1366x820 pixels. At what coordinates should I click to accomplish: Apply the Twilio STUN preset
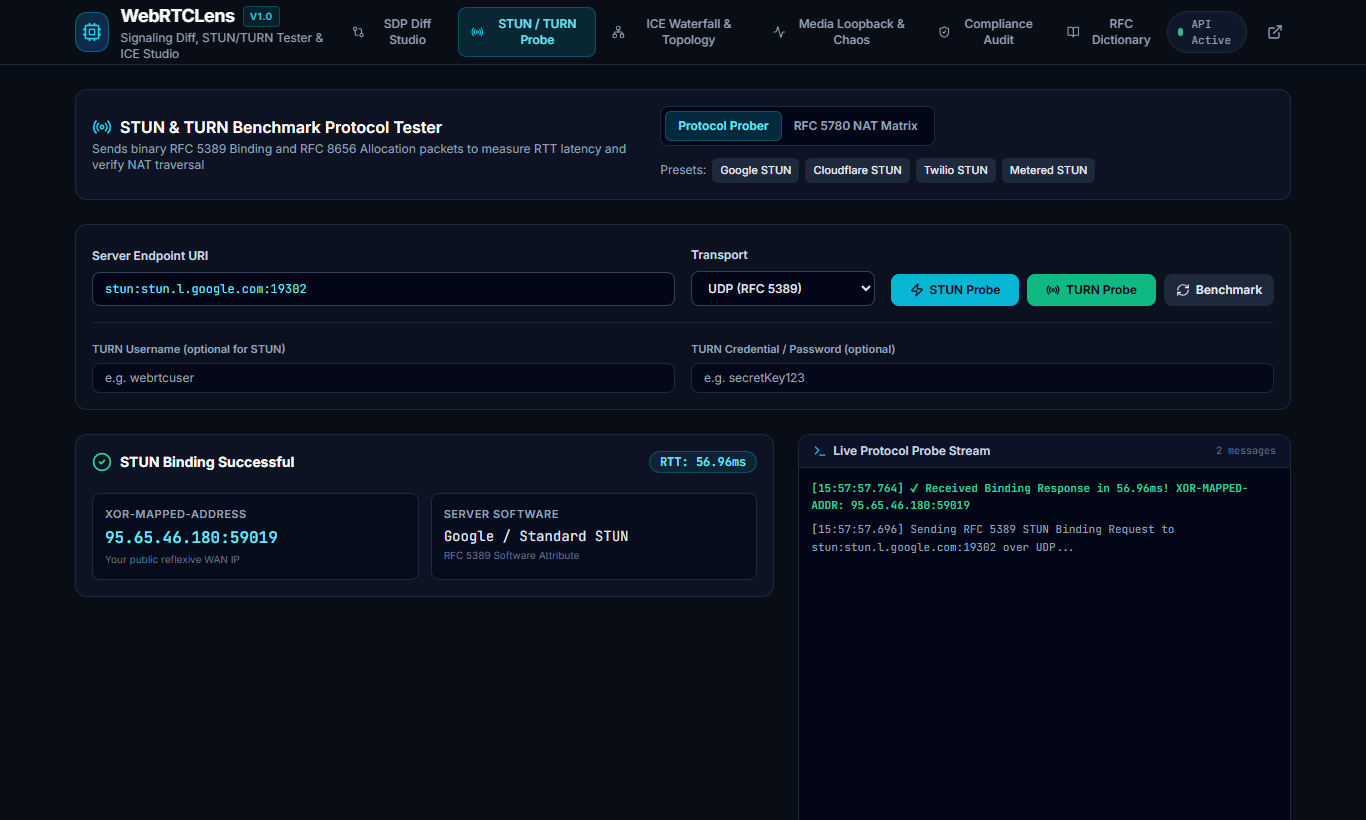coord(956,170)
